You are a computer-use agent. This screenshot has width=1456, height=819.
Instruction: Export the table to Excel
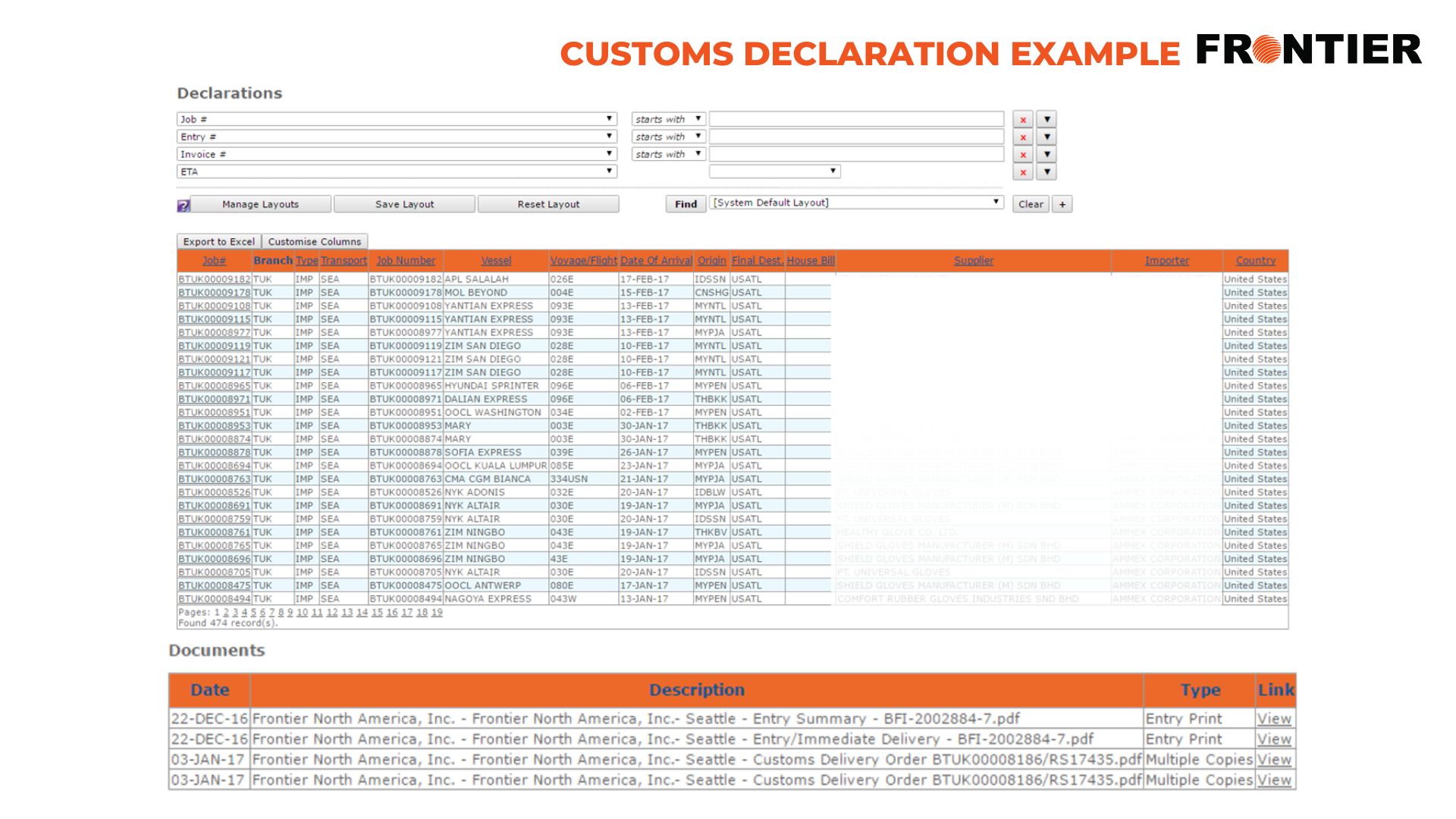[218, 241]
